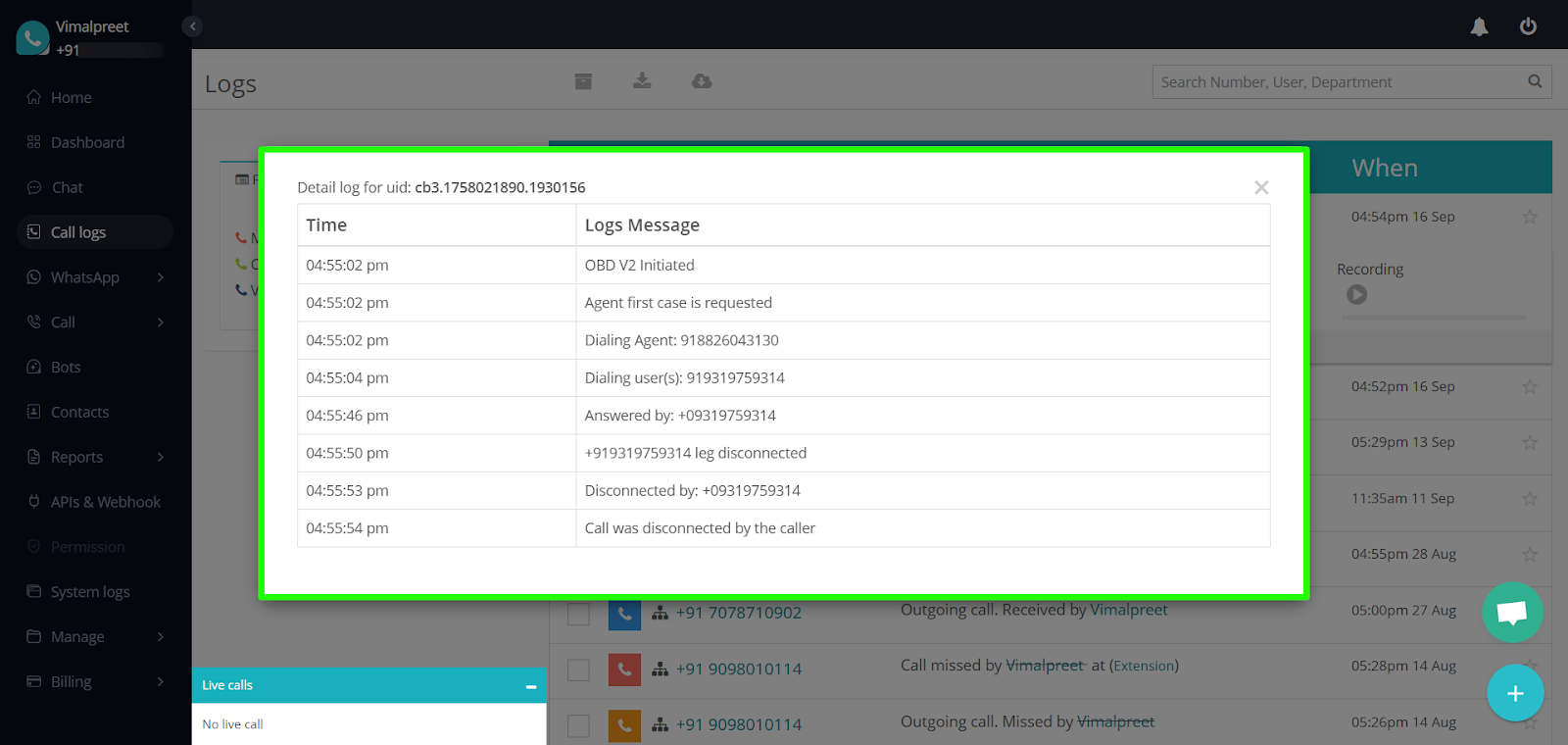Click the notification bell icon
This screenshot has height=745, width=1568.
click(1479, 27)
